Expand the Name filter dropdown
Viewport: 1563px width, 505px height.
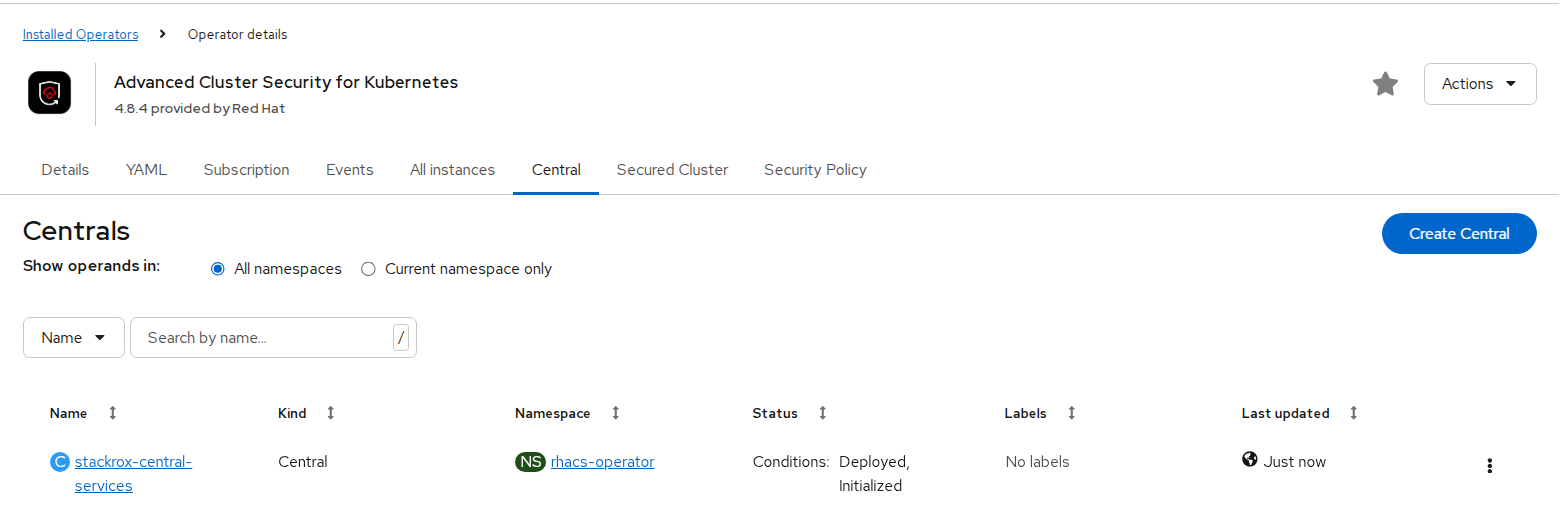click(x=74, y=338)
